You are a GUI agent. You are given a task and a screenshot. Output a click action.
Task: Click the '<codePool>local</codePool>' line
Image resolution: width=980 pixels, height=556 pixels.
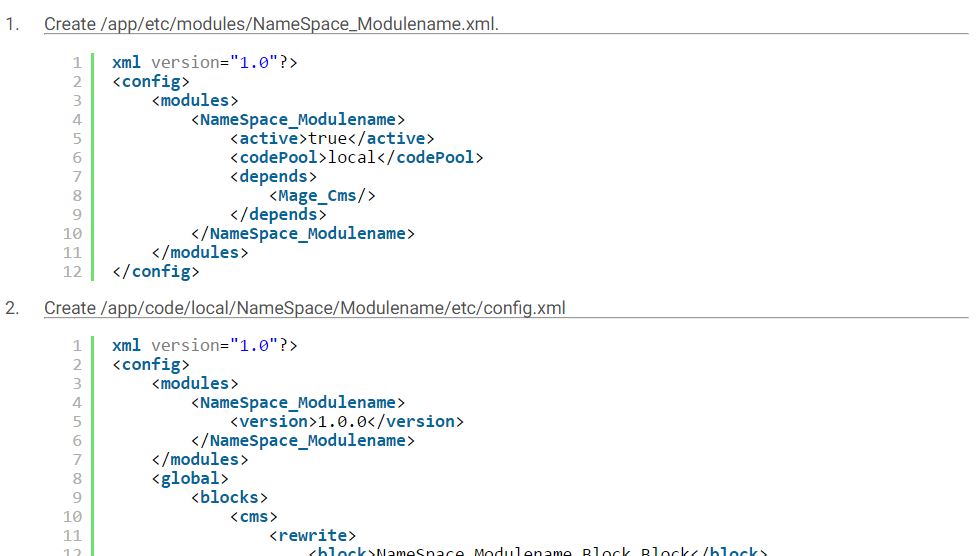(356, 157)
